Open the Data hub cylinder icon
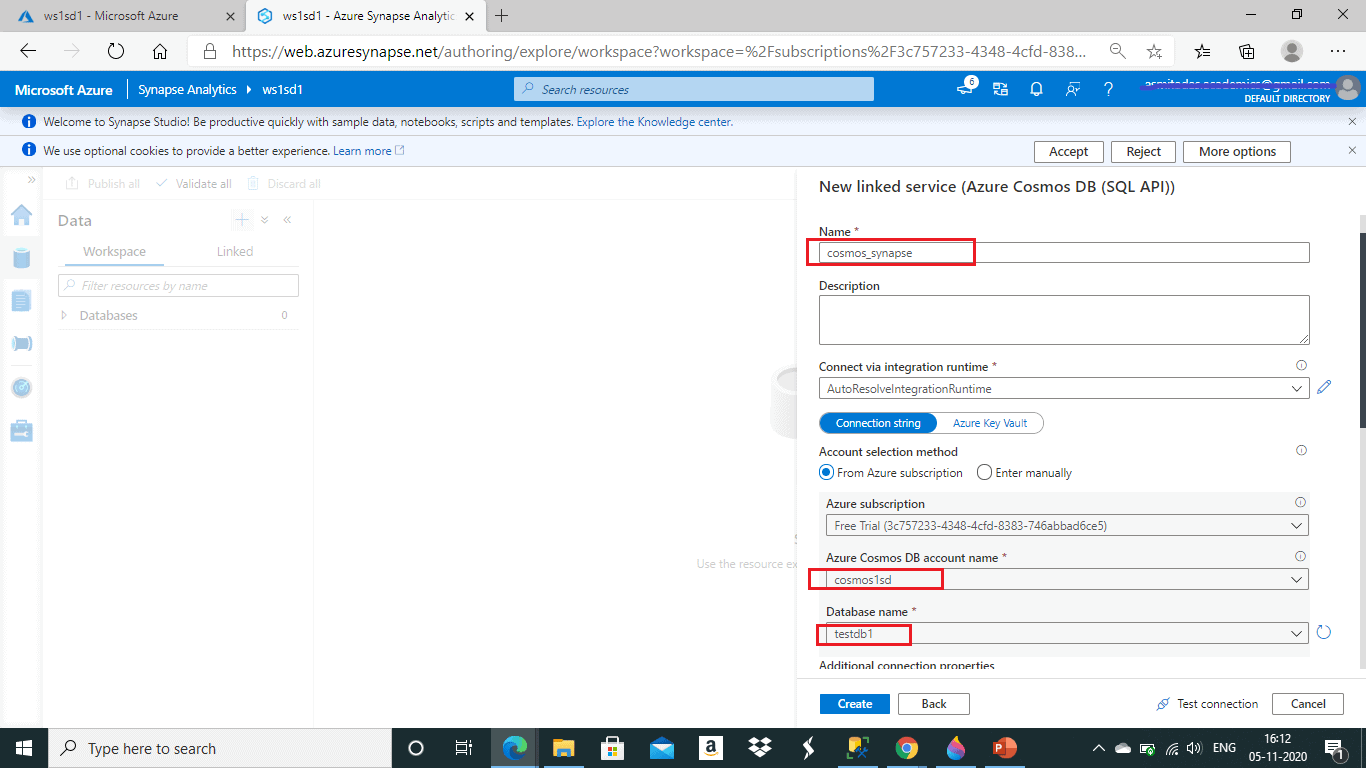The height and width of the screenshot is (768, 1366). (x=21, y=258)
